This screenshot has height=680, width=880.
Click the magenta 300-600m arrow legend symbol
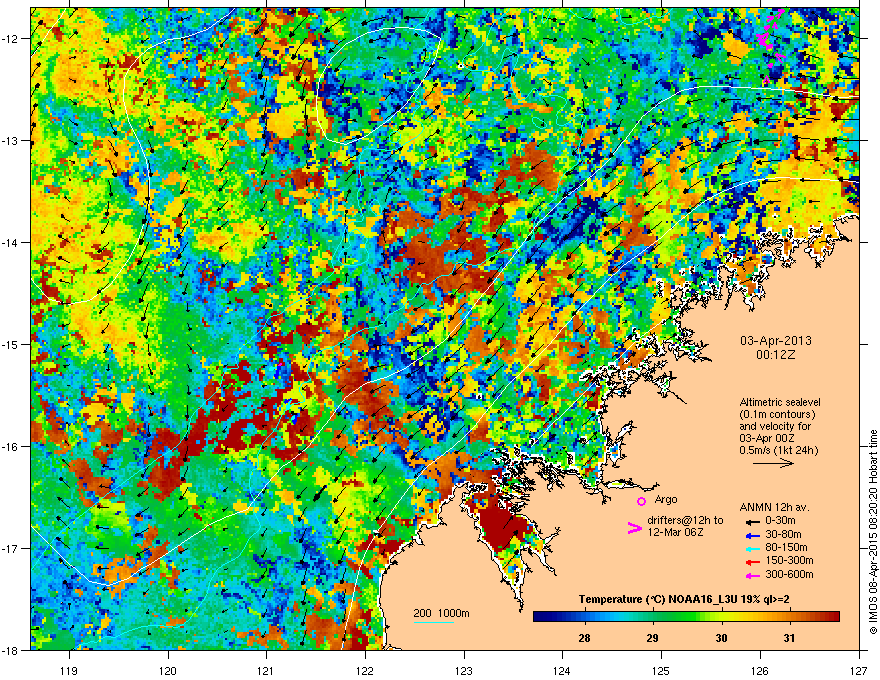click(753, 575)
